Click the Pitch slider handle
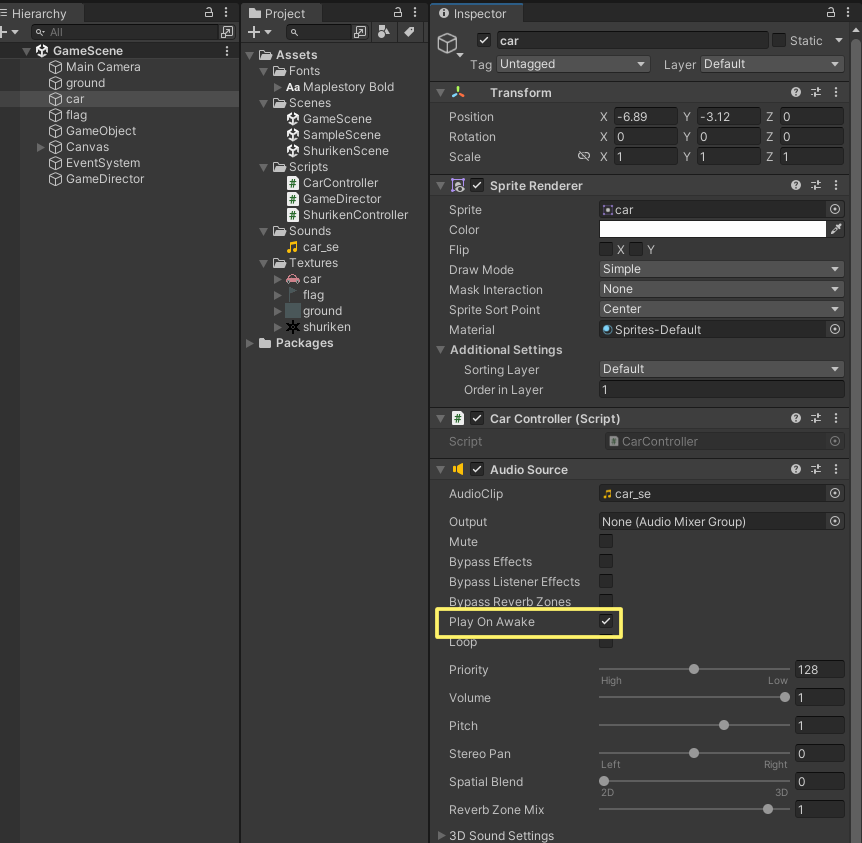Screen dimensions: 862x843 pos(724,725)
